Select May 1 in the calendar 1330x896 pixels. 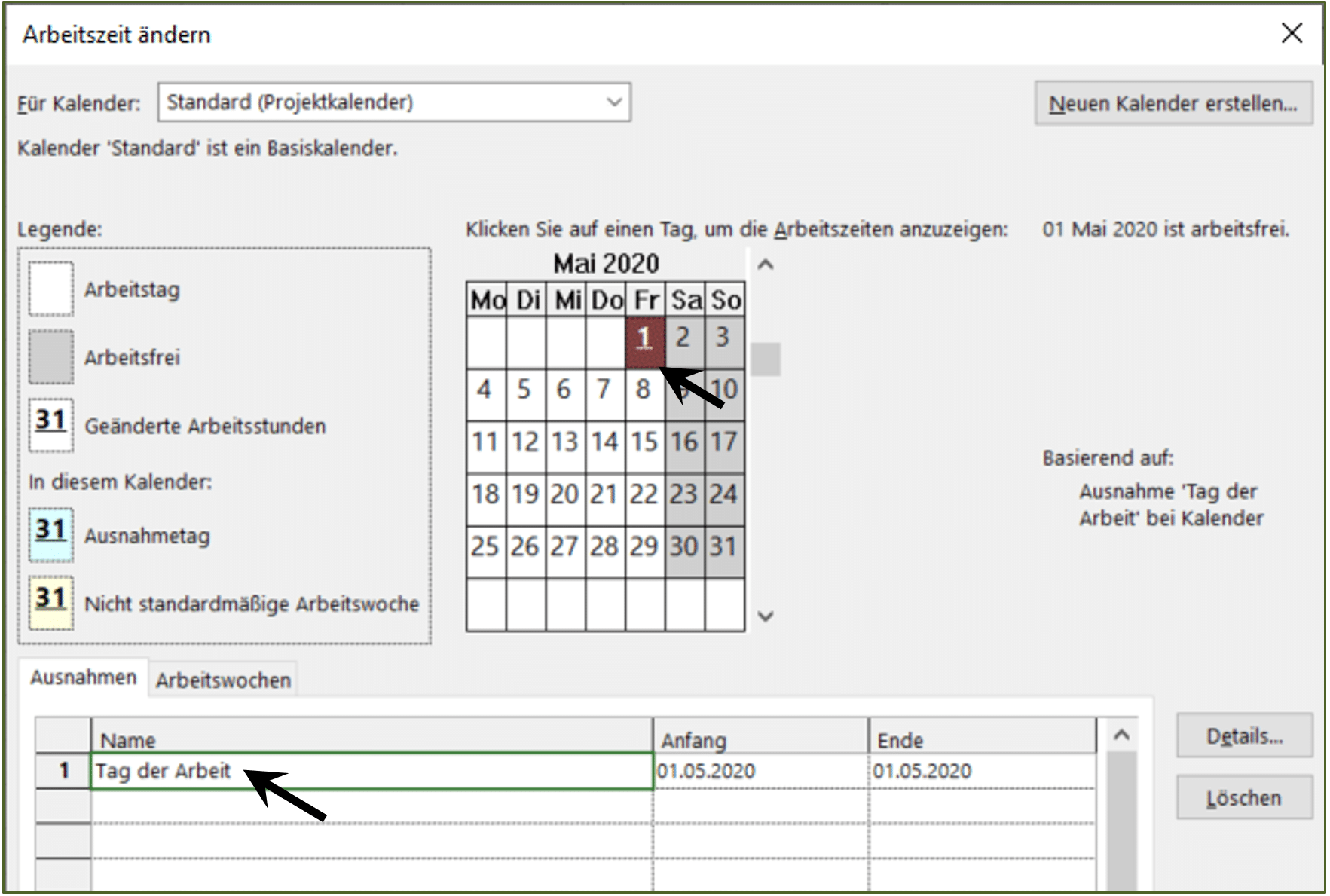coord(645,343)
